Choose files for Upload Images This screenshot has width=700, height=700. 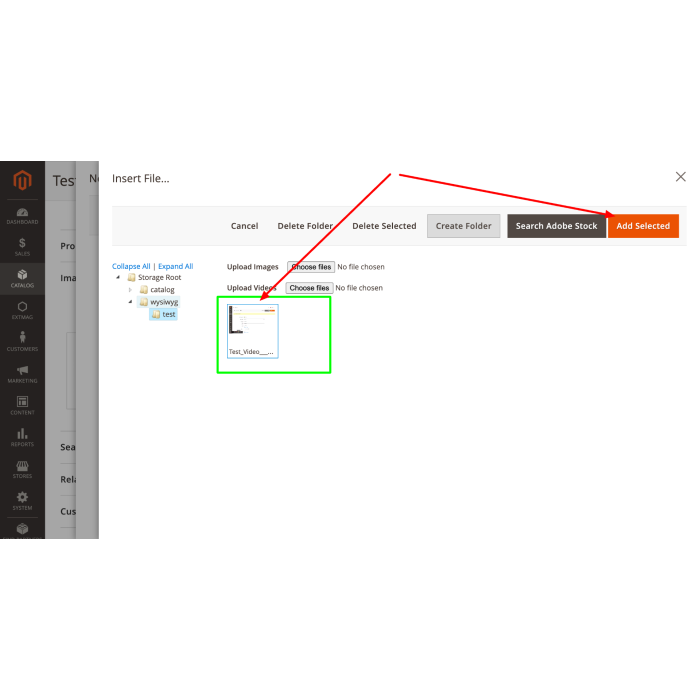point(311,267)
